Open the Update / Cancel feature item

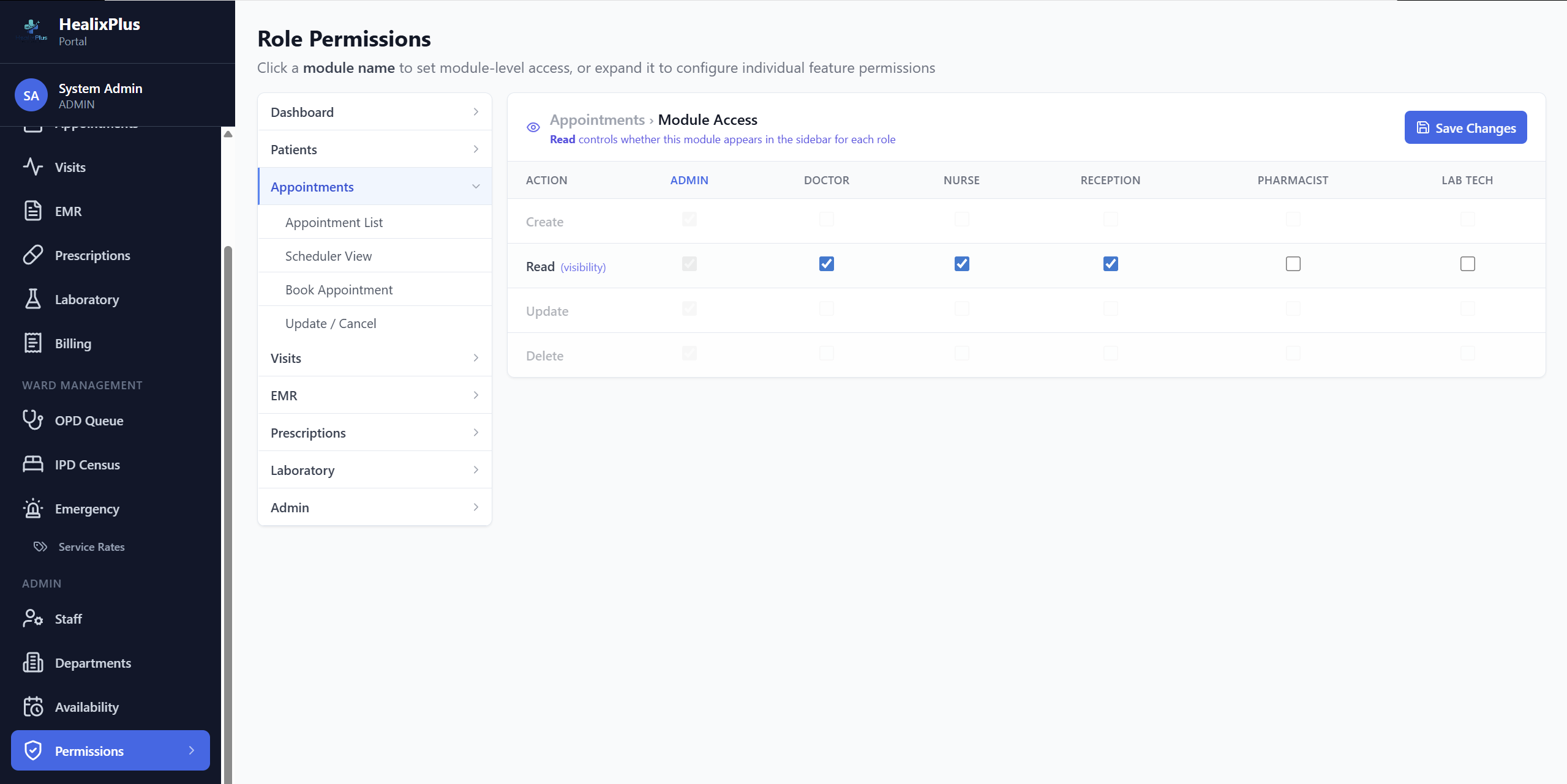tap(331, 323)
